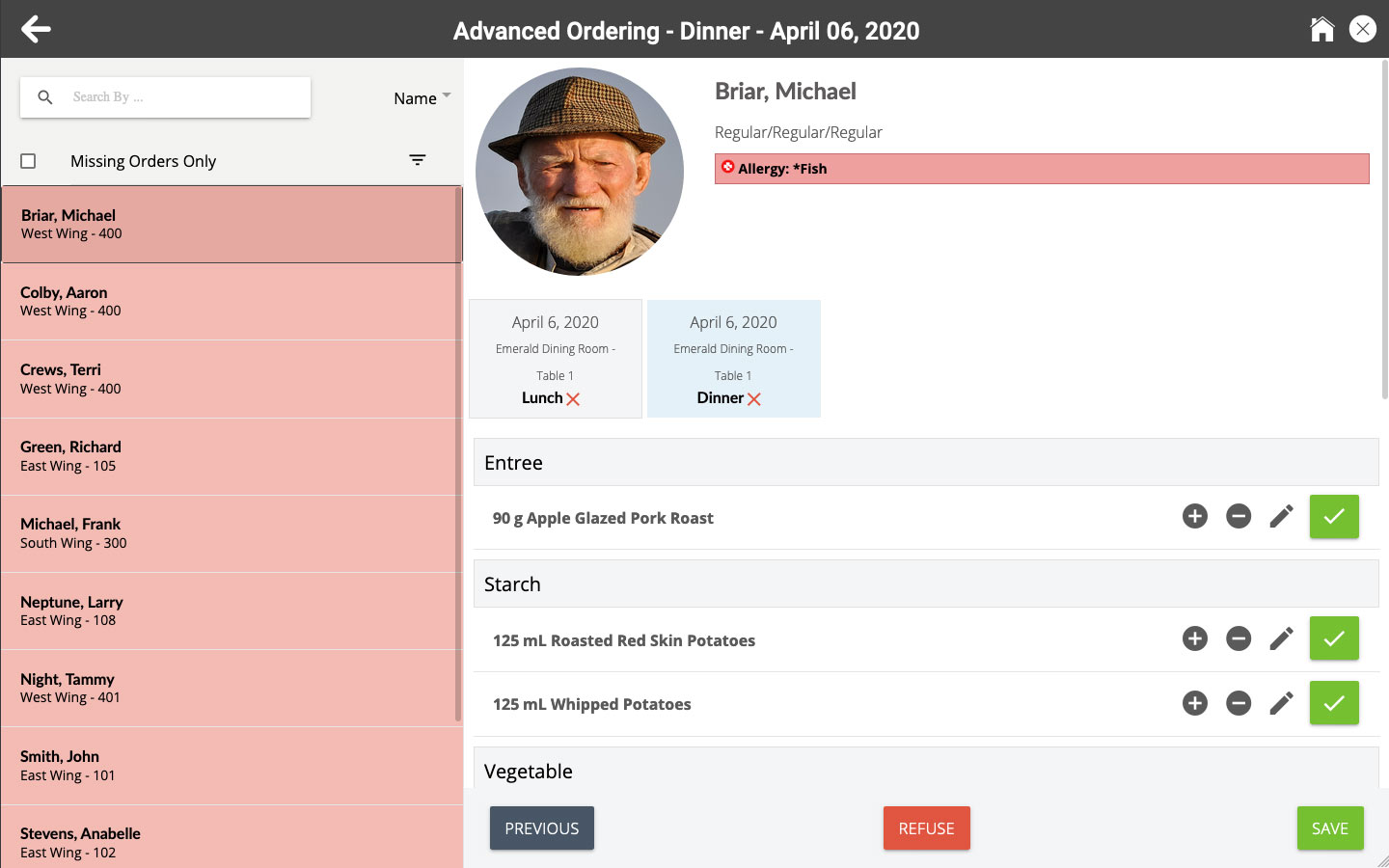Open the filter options icon

coord(417,160)
